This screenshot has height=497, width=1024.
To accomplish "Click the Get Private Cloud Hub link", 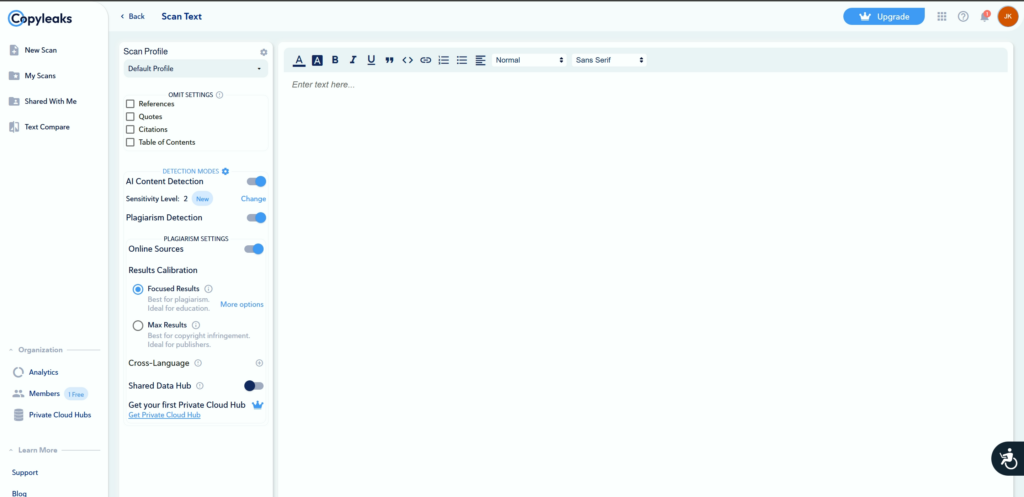I will pos(164,415).
